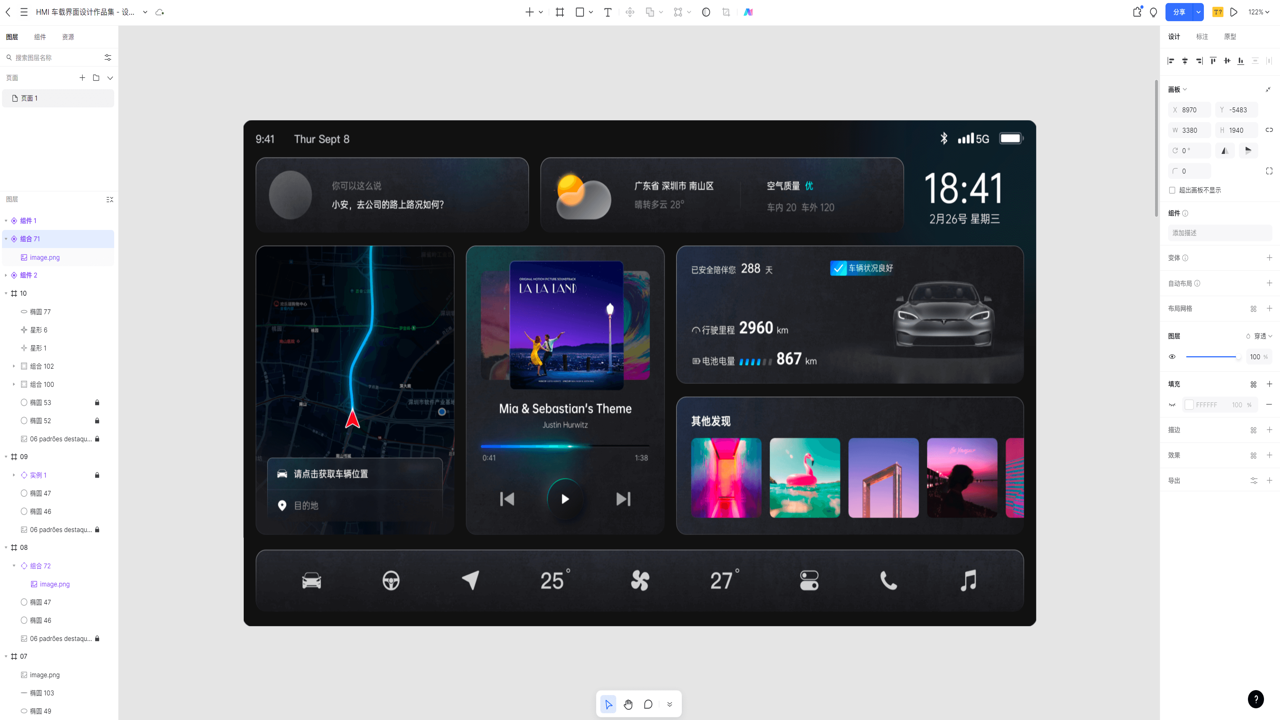The image size is (1280, 720).
Task: Remove the fill with minus button
Action: point(1269,405)
